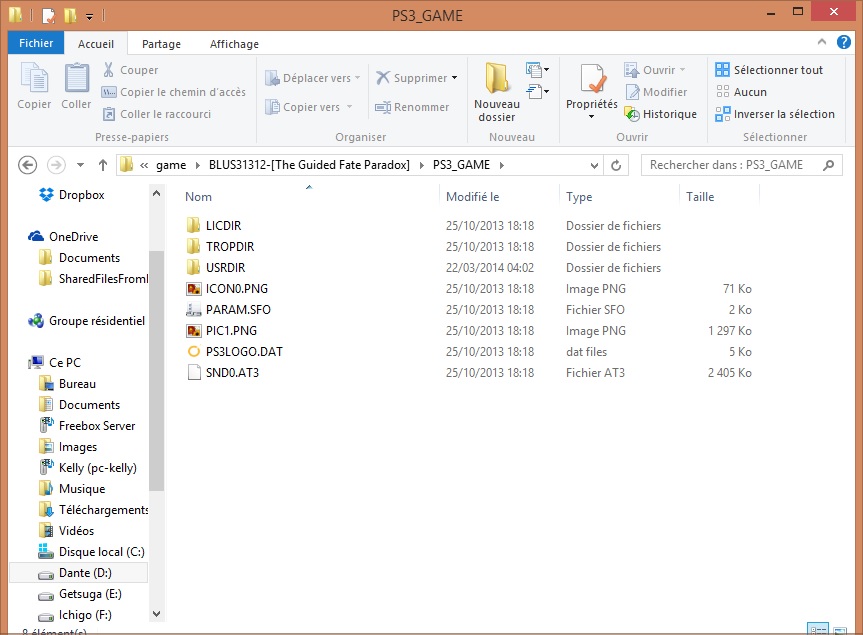The image size is (863, 635).
Task: Click the Refresh button
Action: [616, 165]
